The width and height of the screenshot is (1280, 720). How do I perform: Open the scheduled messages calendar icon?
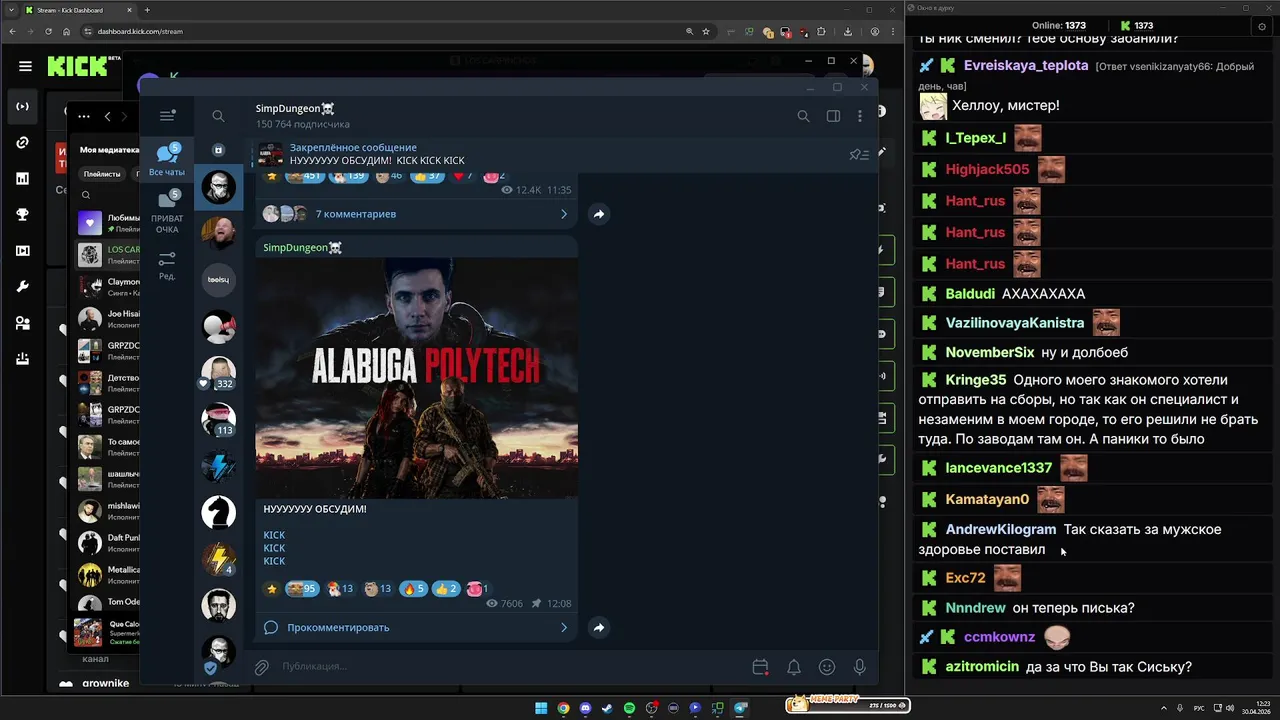click(x=760, y=667)
